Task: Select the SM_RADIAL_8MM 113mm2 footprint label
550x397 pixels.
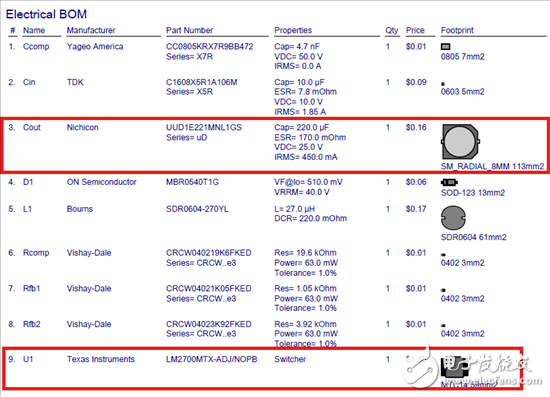Action: click(x=492, y=167)
